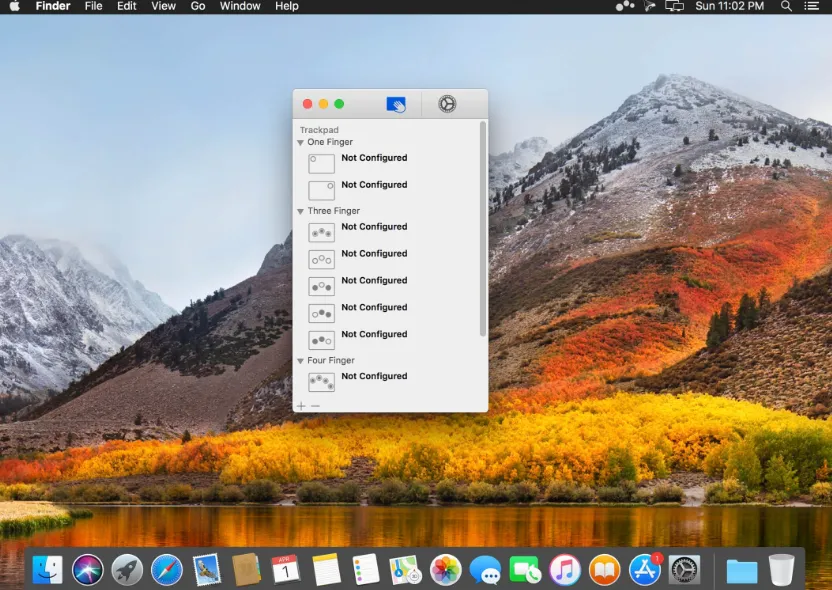Screen dimensions: 832x590
Task: Add a new gesture with plus button
Action: point(301,406)
